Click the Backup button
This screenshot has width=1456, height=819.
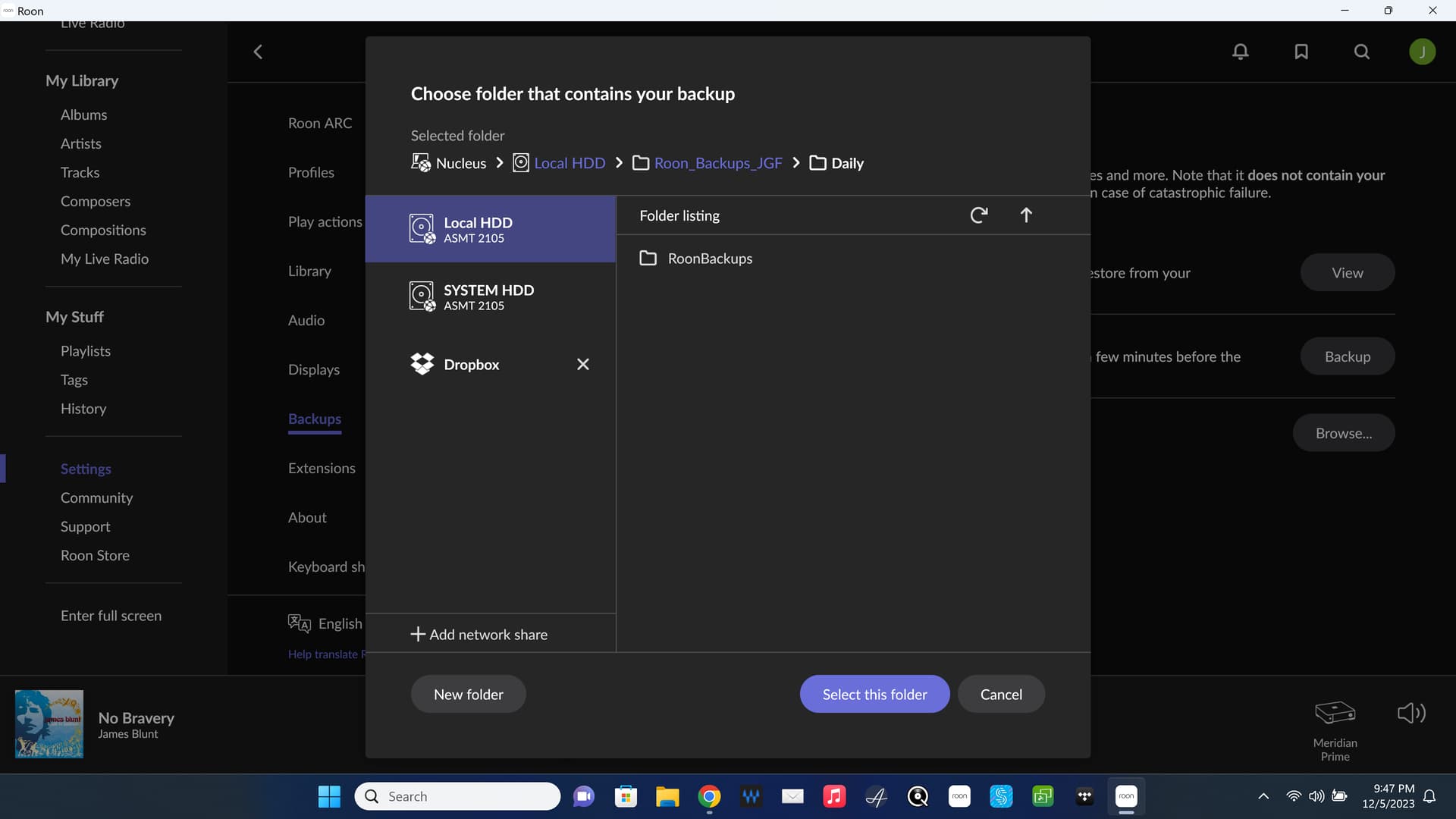click(1348, 356)
